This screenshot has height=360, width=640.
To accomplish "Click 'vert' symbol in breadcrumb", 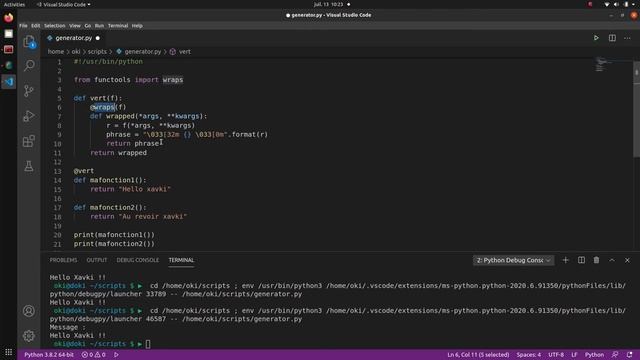I will [x=184, y=52].
